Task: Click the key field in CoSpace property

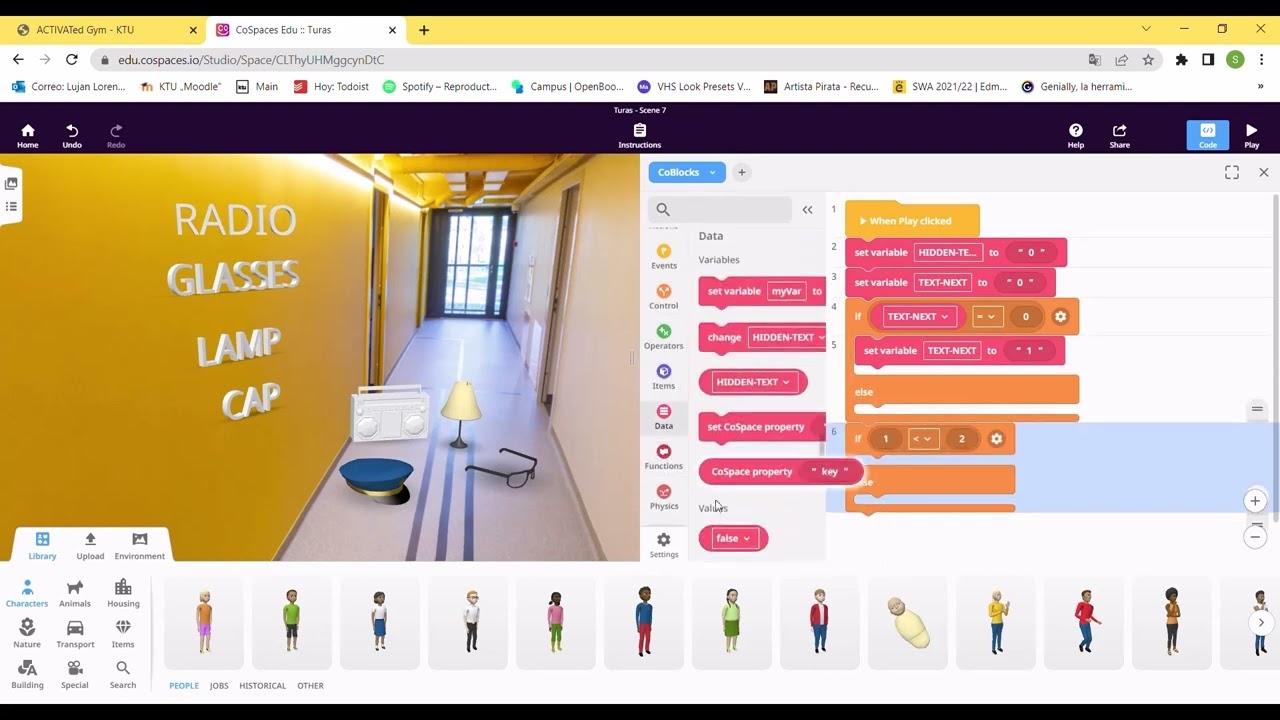Action: pos(829,472)
